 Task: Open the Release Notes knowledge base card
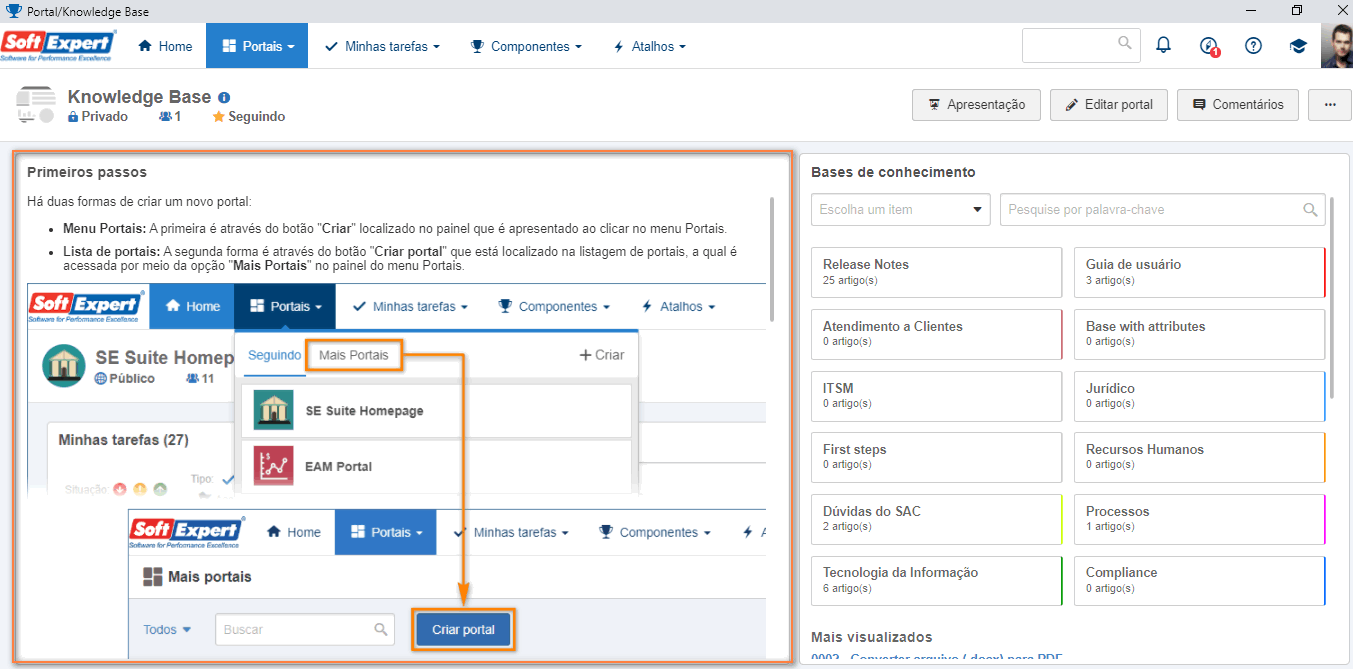[x=936, y=272]
